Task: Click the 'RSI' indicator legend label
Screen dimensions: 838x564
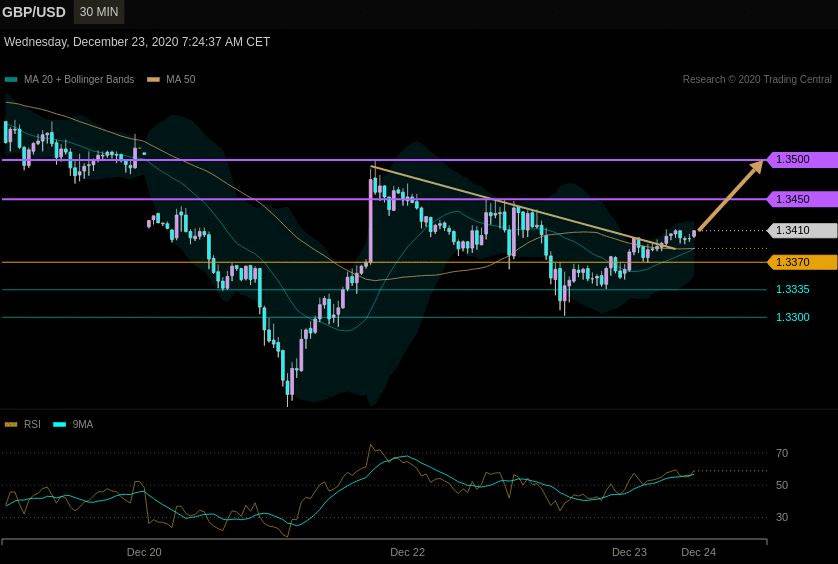Action: tap(32, 424)
